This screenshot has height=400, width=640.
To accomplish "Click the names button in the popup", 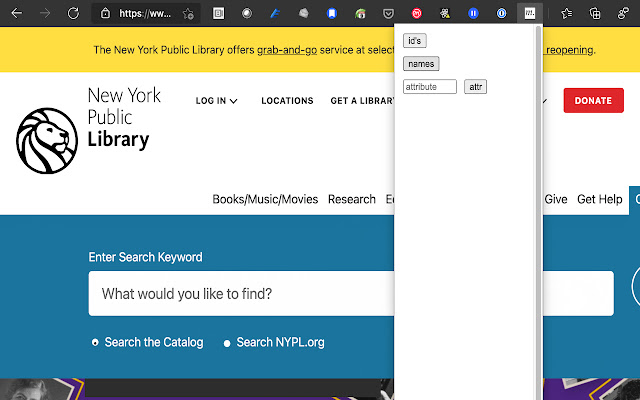I will (421, 64).
